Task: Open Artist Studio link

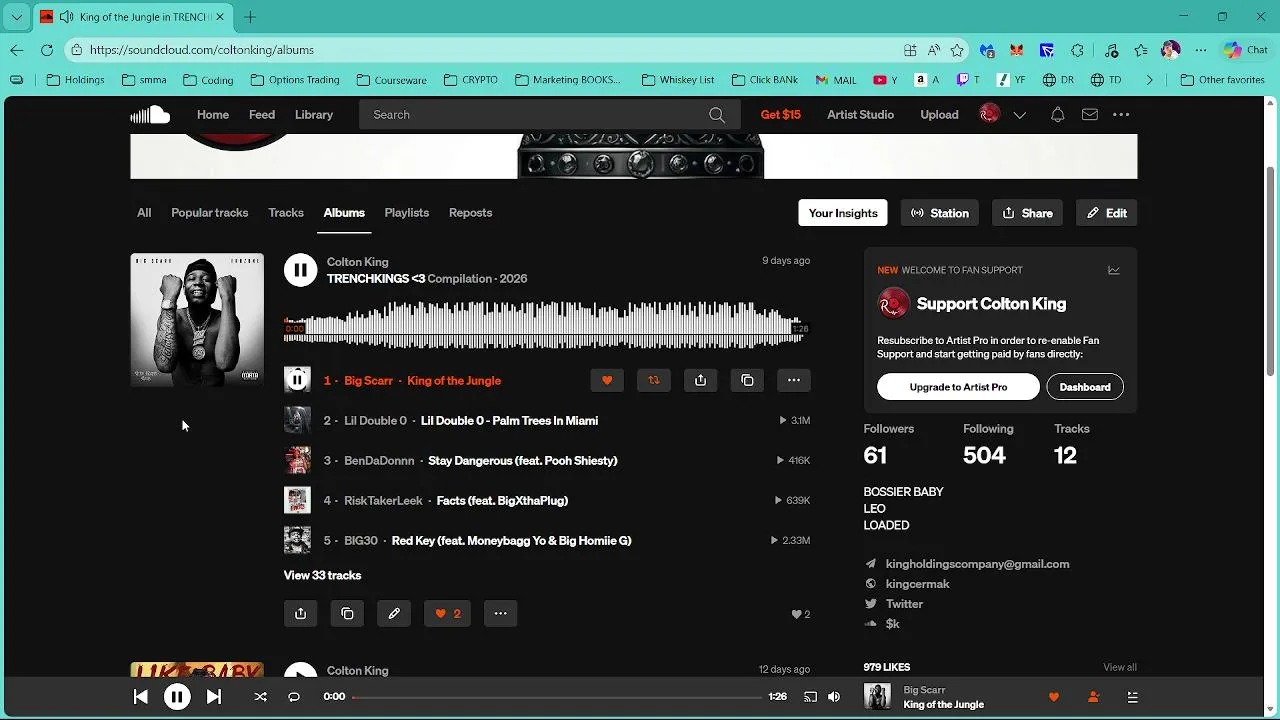Action: tap(860, 115)
